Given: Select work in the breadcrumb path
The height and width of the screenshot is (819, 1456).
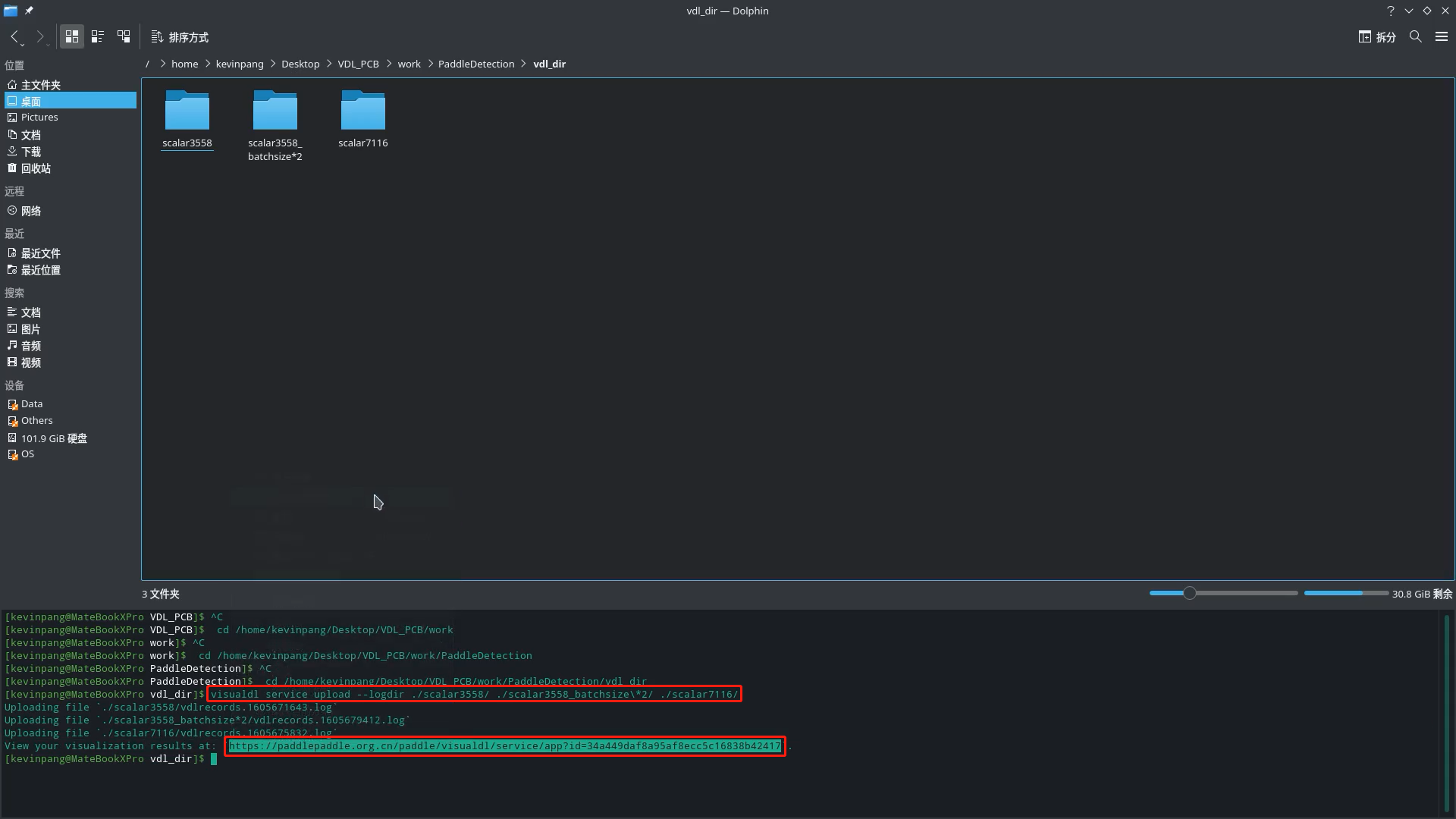Looking at the screenshot, I should (409, 64).
